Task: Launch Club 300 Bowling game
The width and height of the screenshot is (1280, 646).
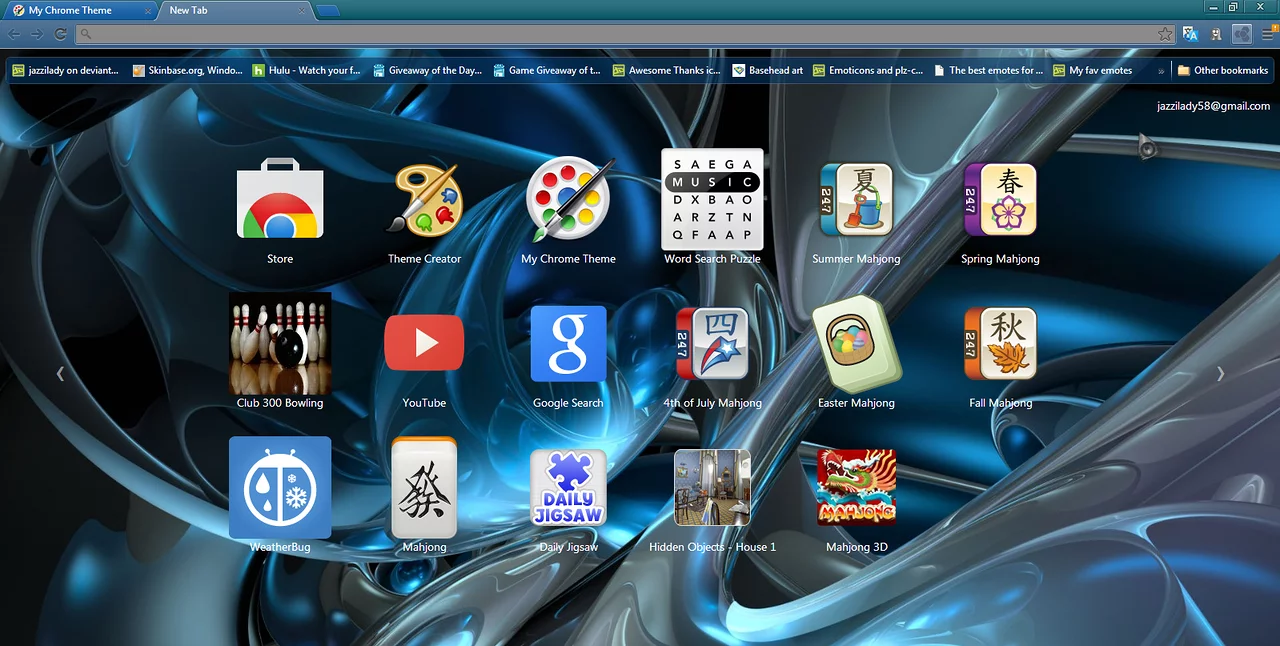Action: coord(280,343)
